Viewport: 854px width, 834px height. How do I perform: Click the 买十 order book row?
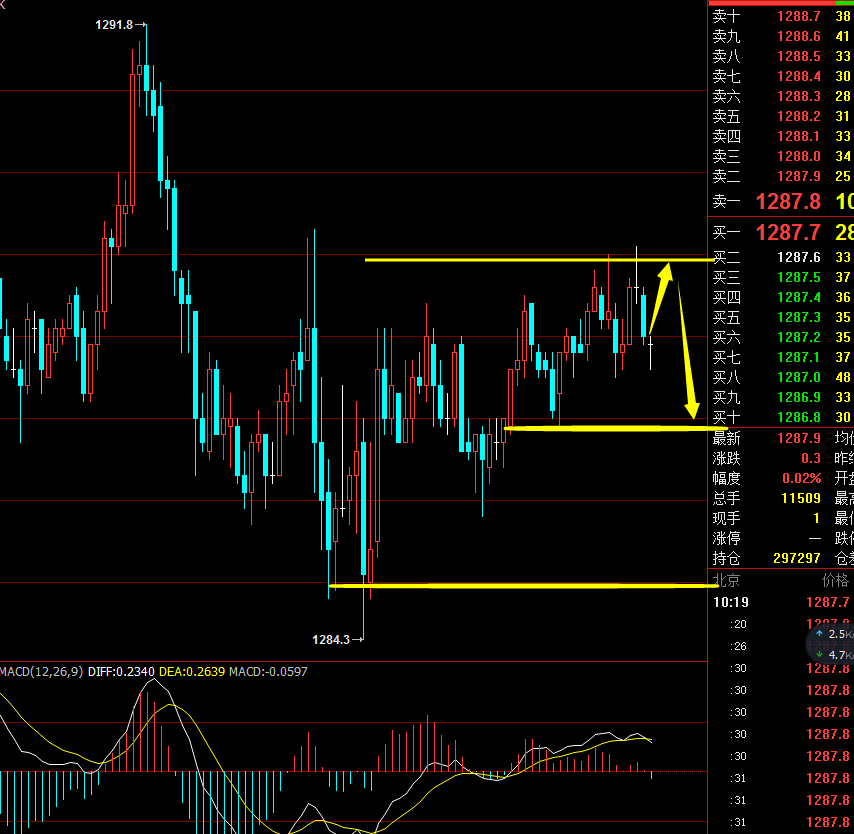point(780,417)
